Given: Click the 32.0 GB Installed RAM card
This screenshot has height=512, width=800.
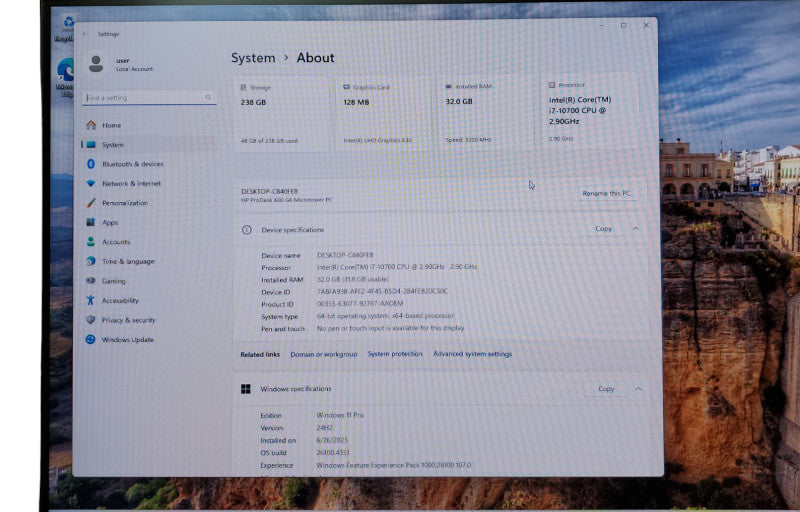Looking at the screenshot, I should 487,113.
